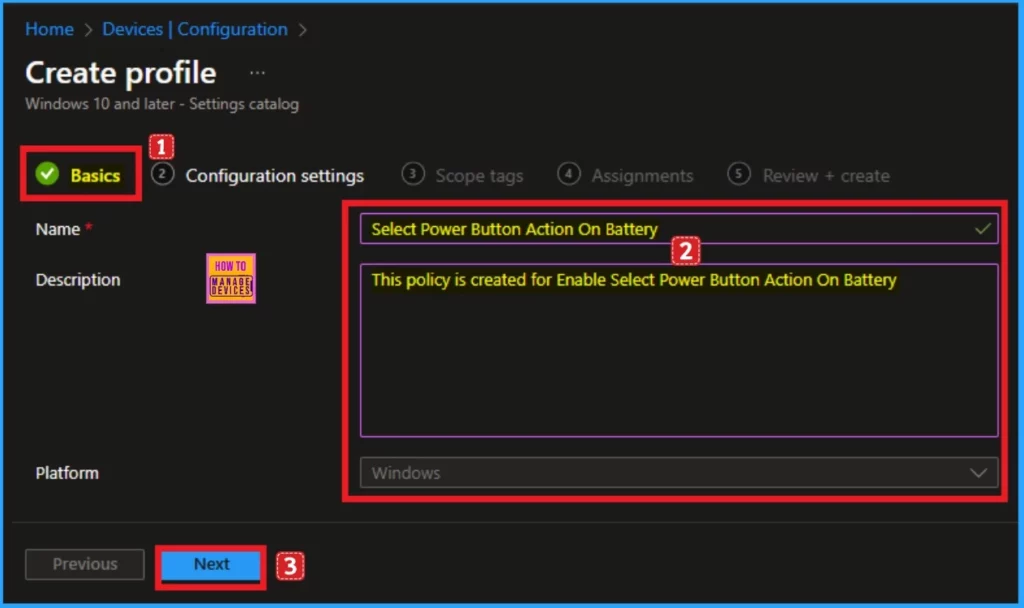Click the validation checkmark in Name field
This screenshot has width=1024, height=608.
click(x=982, y=229)
